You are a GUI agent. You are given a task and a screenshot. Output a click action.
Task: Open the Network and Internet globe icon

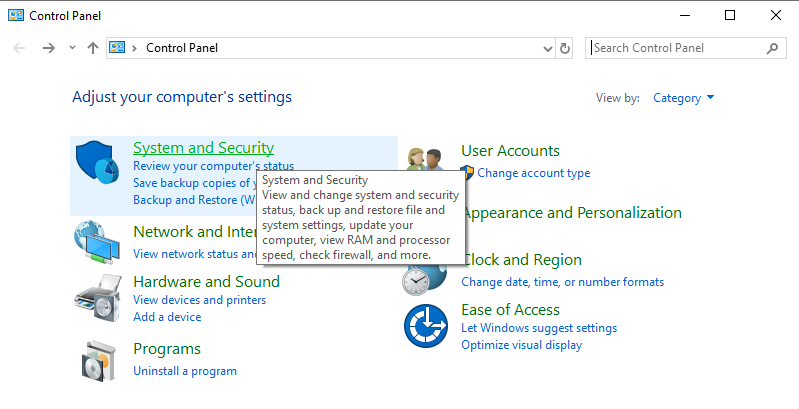pos(97,242)
